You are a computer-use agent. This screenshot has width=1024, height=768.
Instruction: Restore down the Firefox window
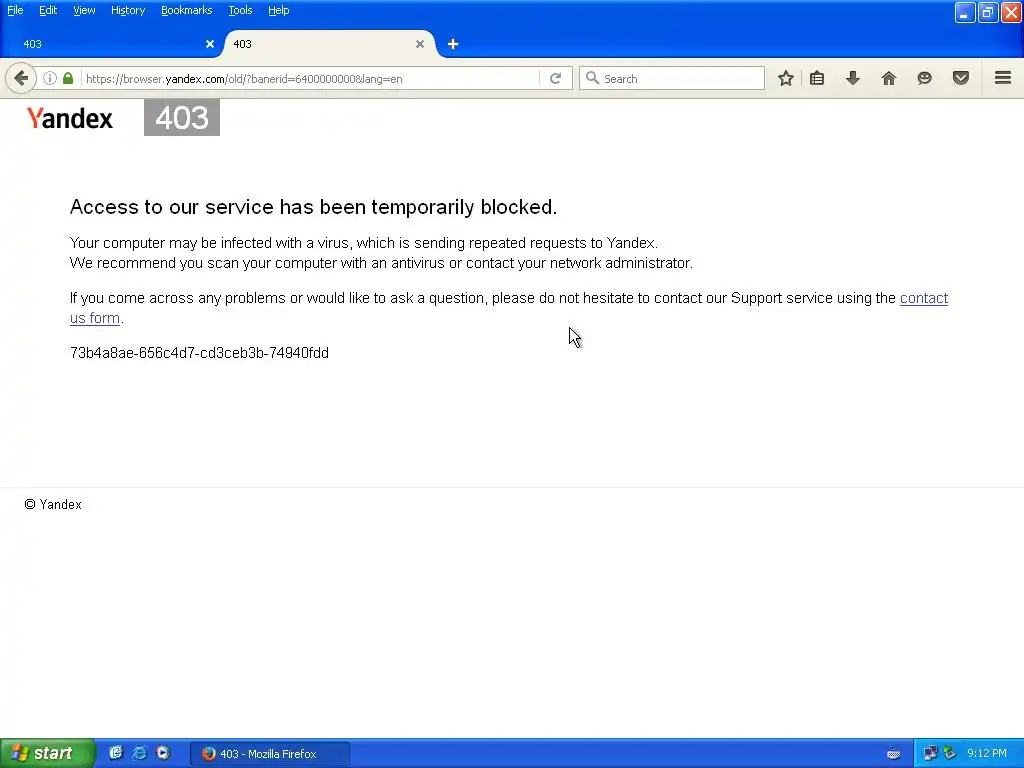tap(987, 12)
